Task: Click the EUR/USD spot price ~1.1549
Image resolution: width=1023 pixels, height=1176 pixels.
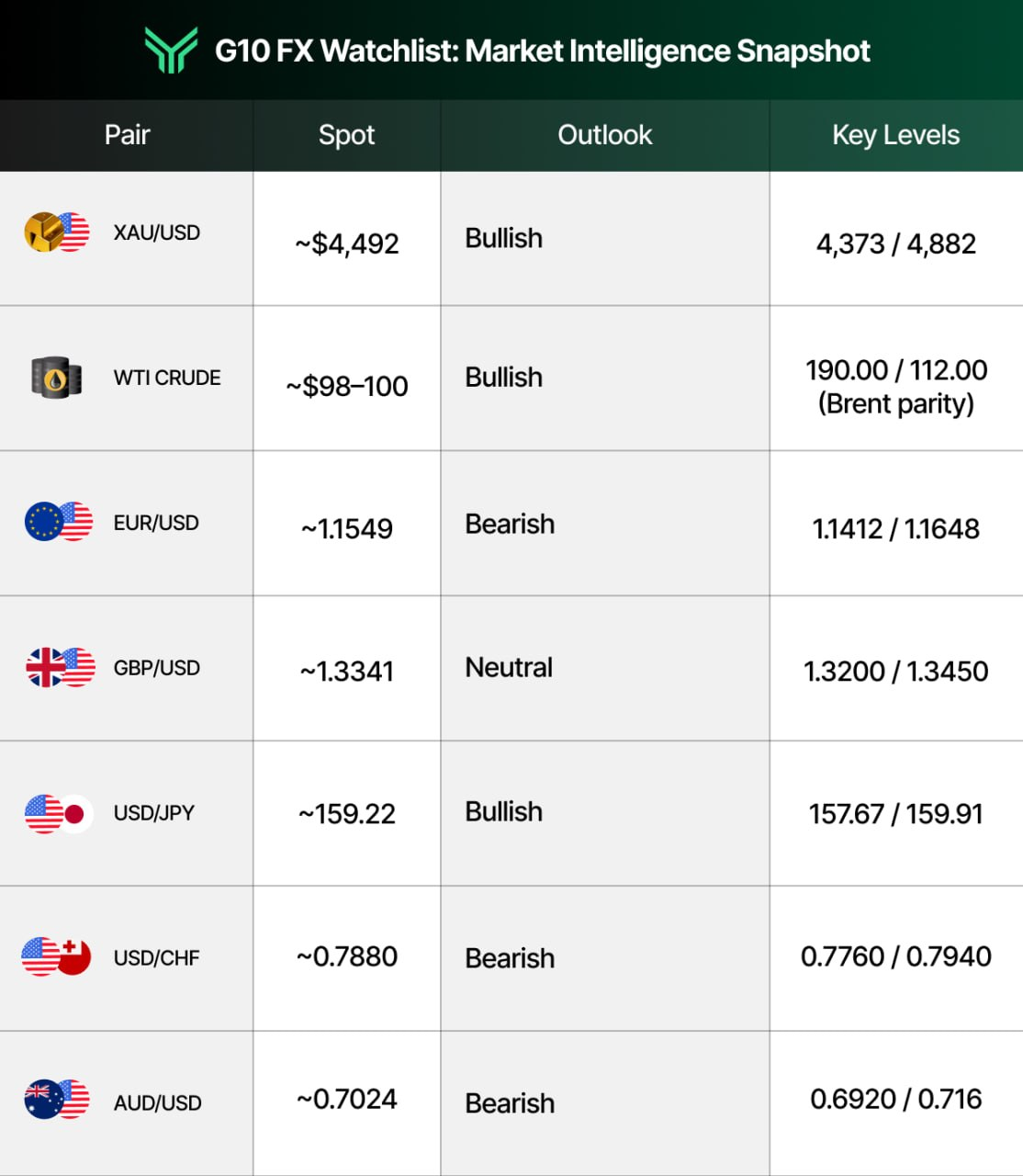Action: (347, 529)
